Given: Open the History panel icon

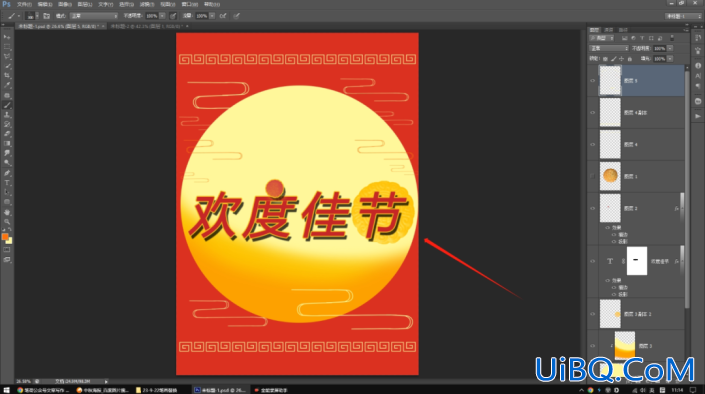Looking at the screenshot, I should pyautogui.click(x=698, y=38).
